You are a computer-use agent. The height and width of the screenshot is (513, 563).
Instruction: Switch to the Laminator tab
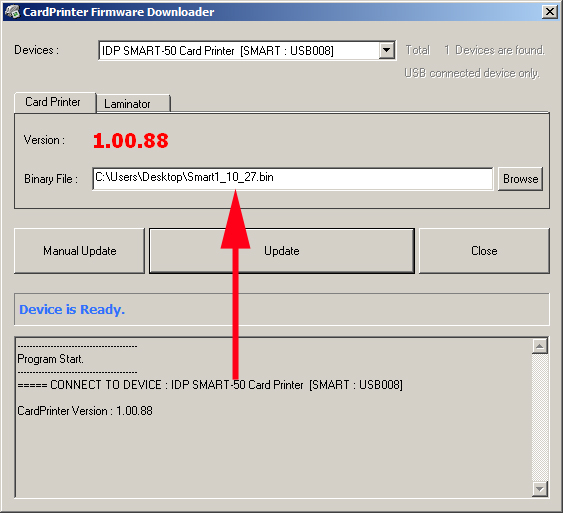133,104
